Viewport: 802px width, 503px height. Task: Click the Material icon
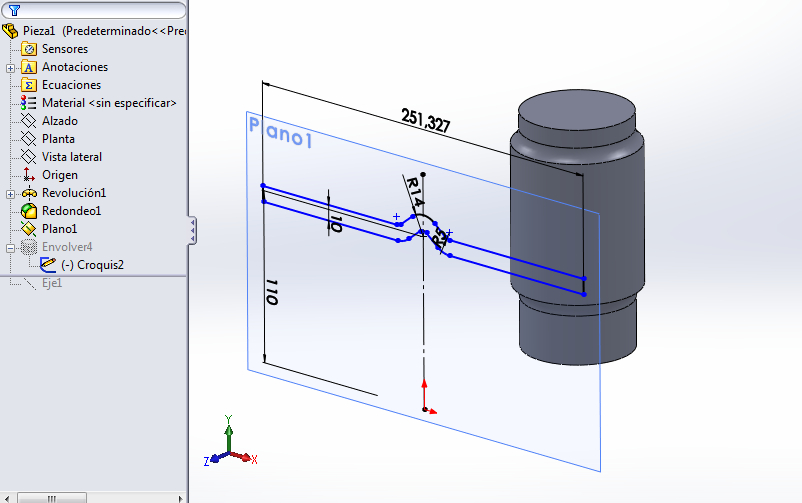28,103
